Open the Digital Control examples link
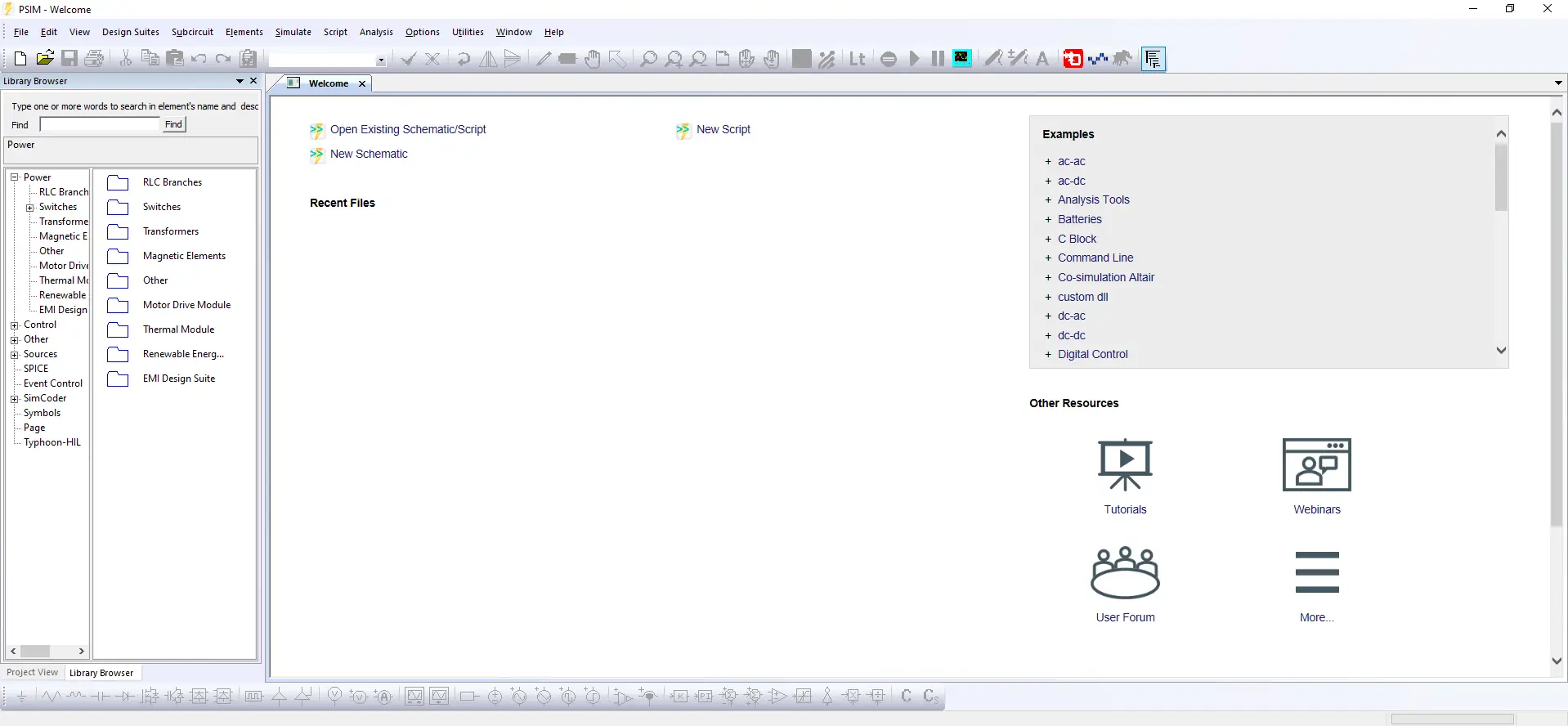Image resolution: width=1568 pixels, height=726 pixels. pos(1093,354)
